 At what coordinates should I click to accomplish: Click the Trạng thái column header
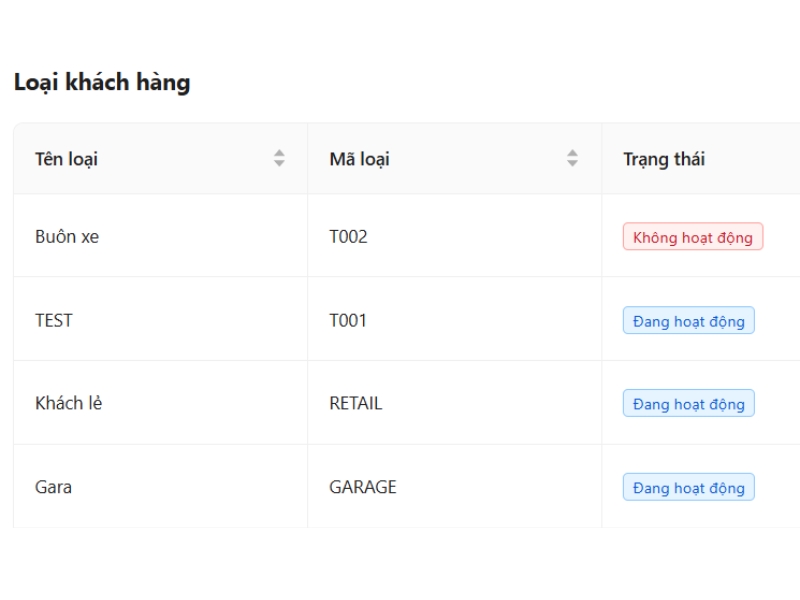point(664,159)
